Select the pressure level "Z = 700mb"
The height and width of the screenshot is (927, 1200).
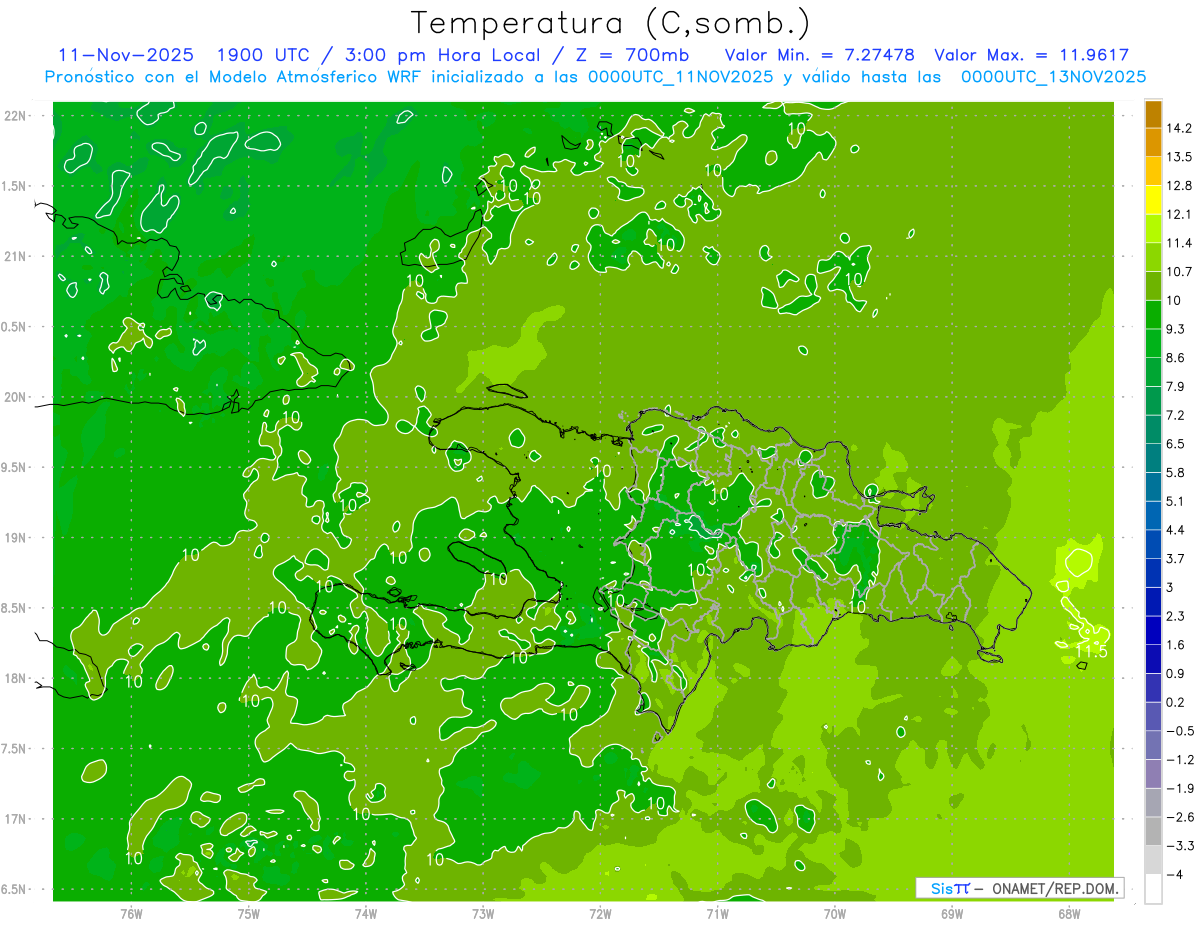pos(633,55)
